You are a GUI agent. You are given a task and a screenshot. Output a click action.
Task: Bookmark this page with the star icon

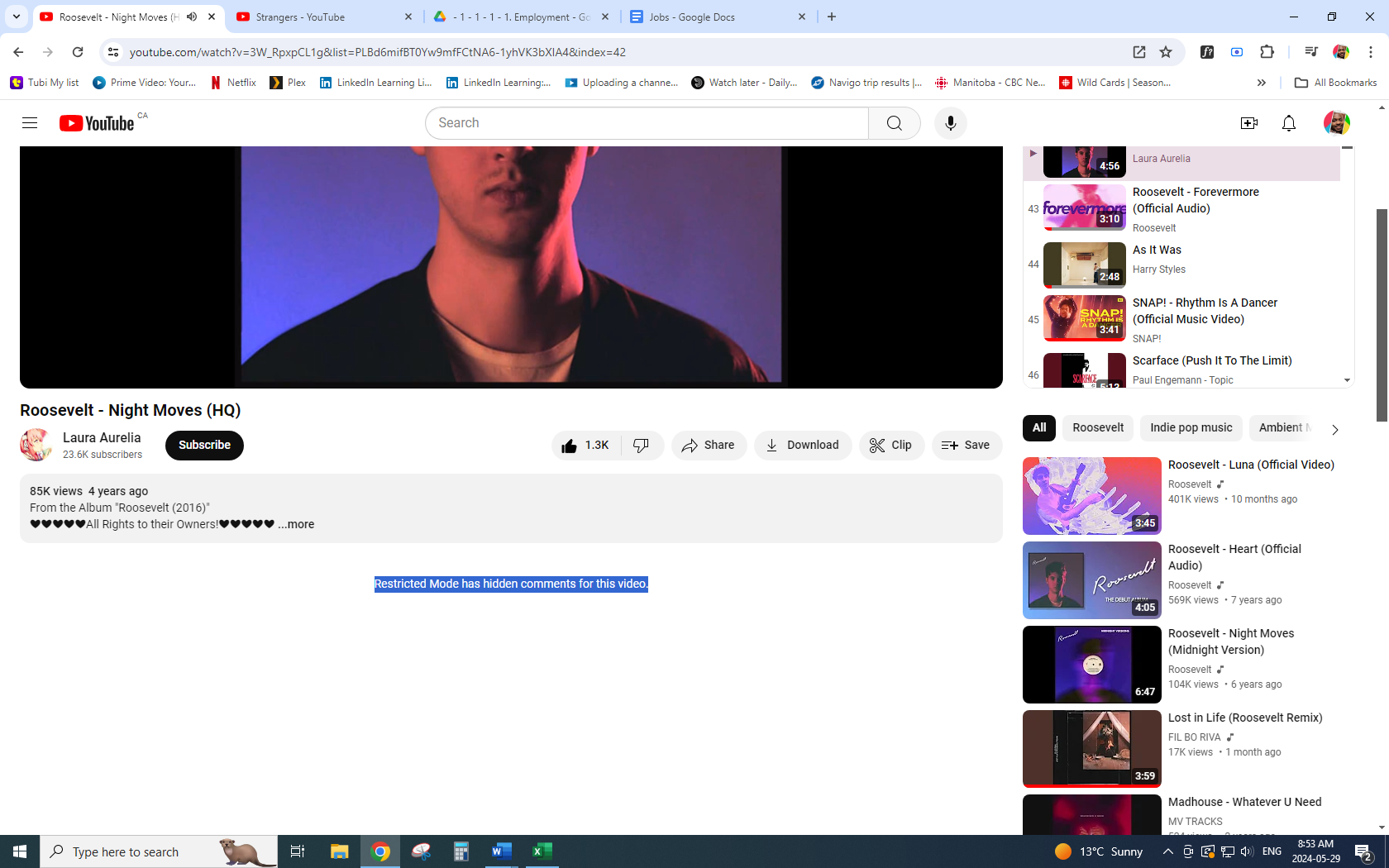click(x=1166, y=52)
